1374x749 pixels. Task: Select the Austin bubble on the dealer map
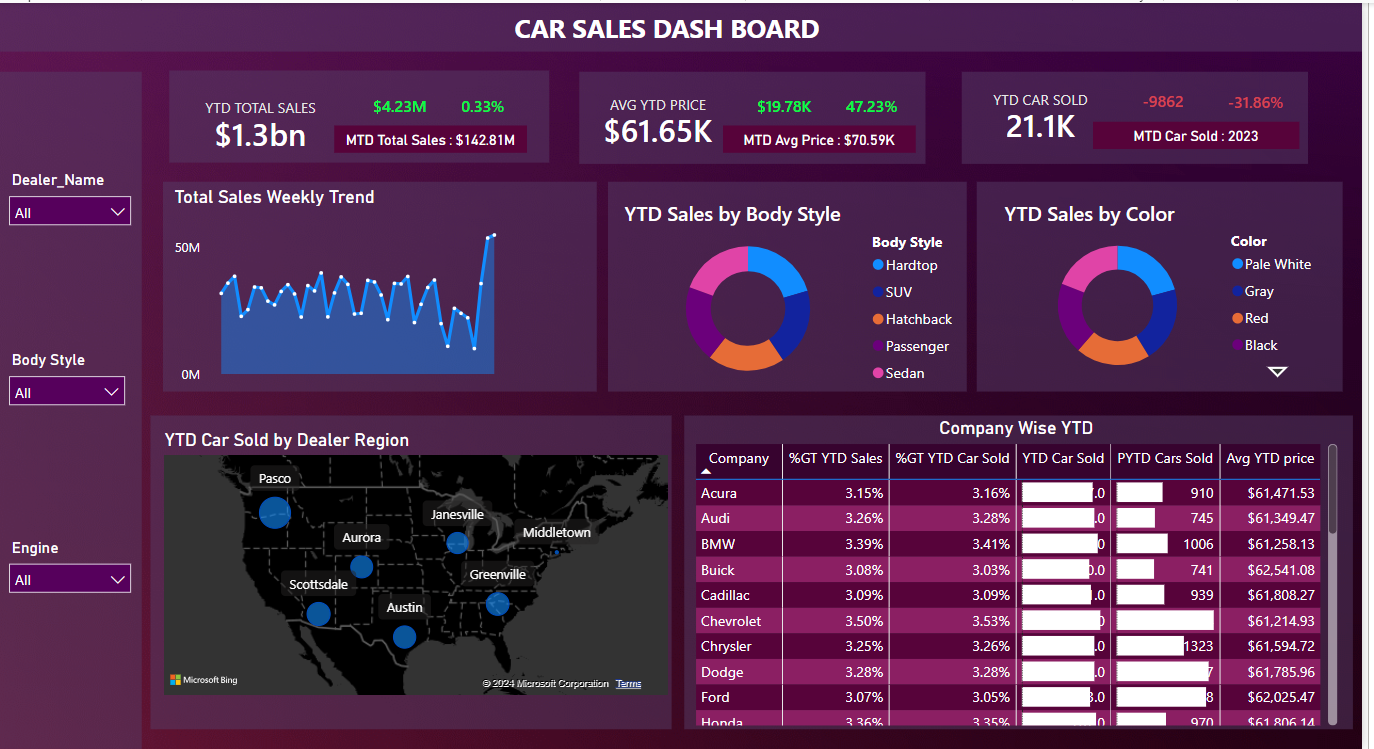(403, 636)
